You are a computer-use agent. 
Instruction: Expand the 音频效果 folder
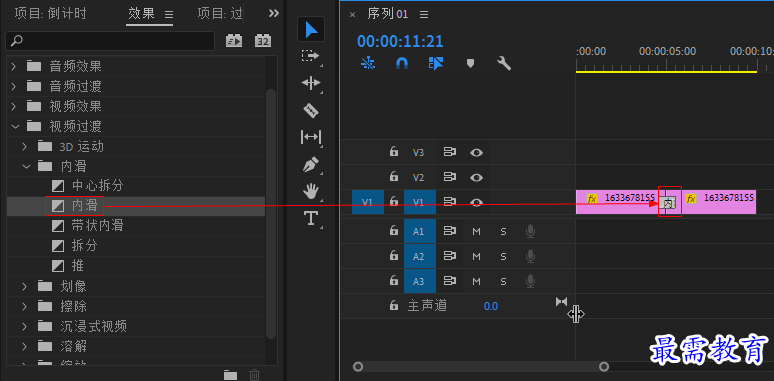pyautogui.click(x=14, y=66)
